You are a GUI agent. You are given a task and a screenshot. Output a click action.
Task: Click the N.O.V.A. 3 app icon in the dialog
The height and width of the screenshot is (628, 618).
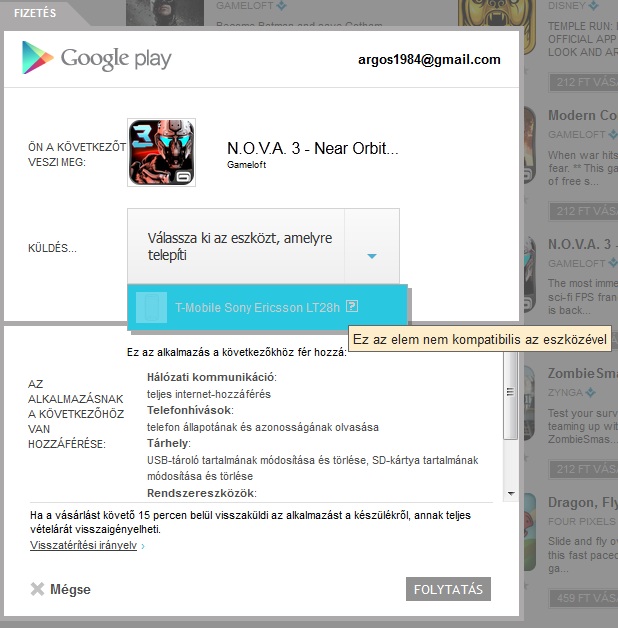tap(161, 152)
